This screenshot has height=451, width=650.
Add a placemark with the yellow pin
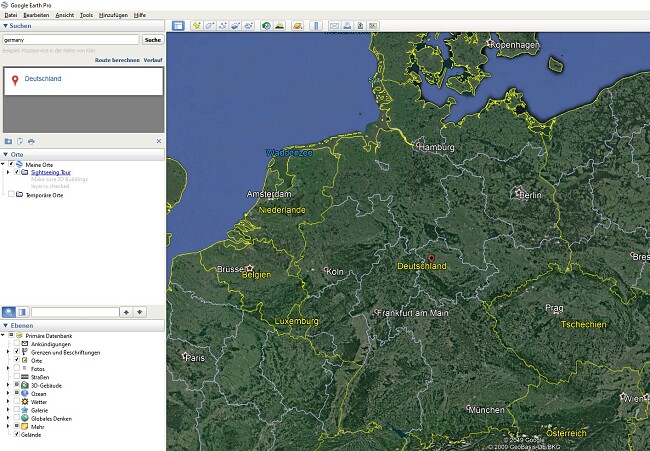tap(196, 26)
